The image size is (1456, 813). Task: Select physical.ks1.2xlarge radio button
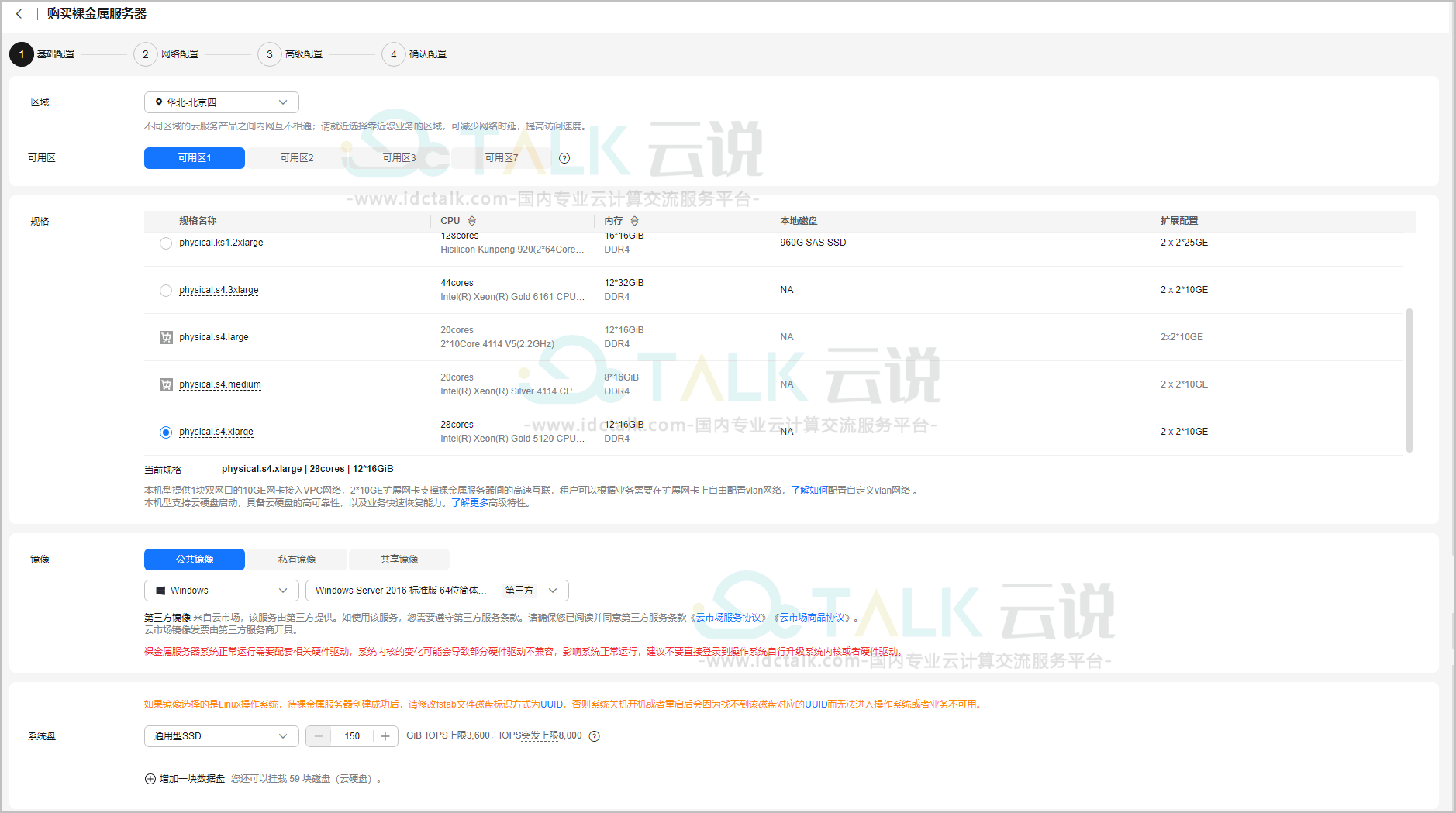tap(166, 243)
